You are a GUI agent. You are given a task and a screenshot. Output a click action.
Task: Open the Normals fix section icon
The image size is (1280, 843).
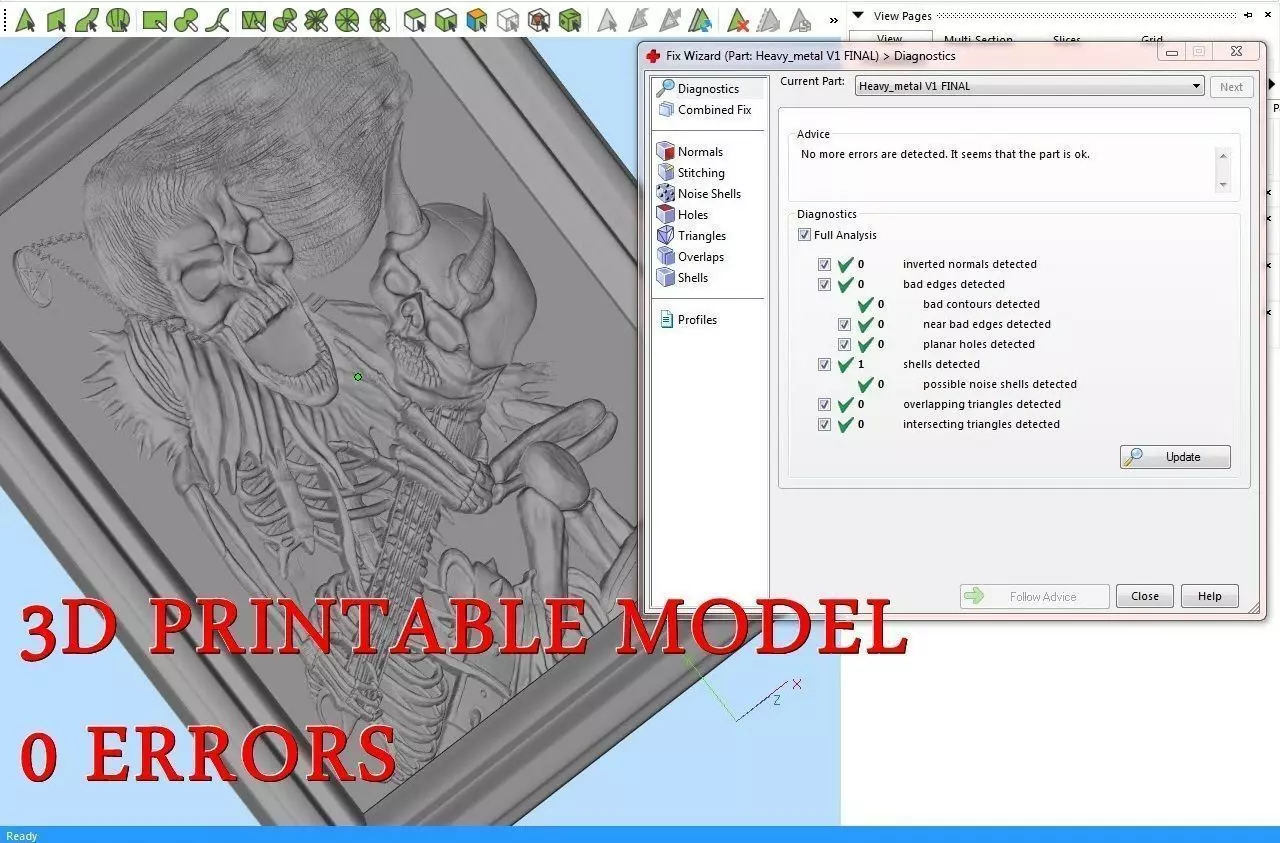click(666, 151)
